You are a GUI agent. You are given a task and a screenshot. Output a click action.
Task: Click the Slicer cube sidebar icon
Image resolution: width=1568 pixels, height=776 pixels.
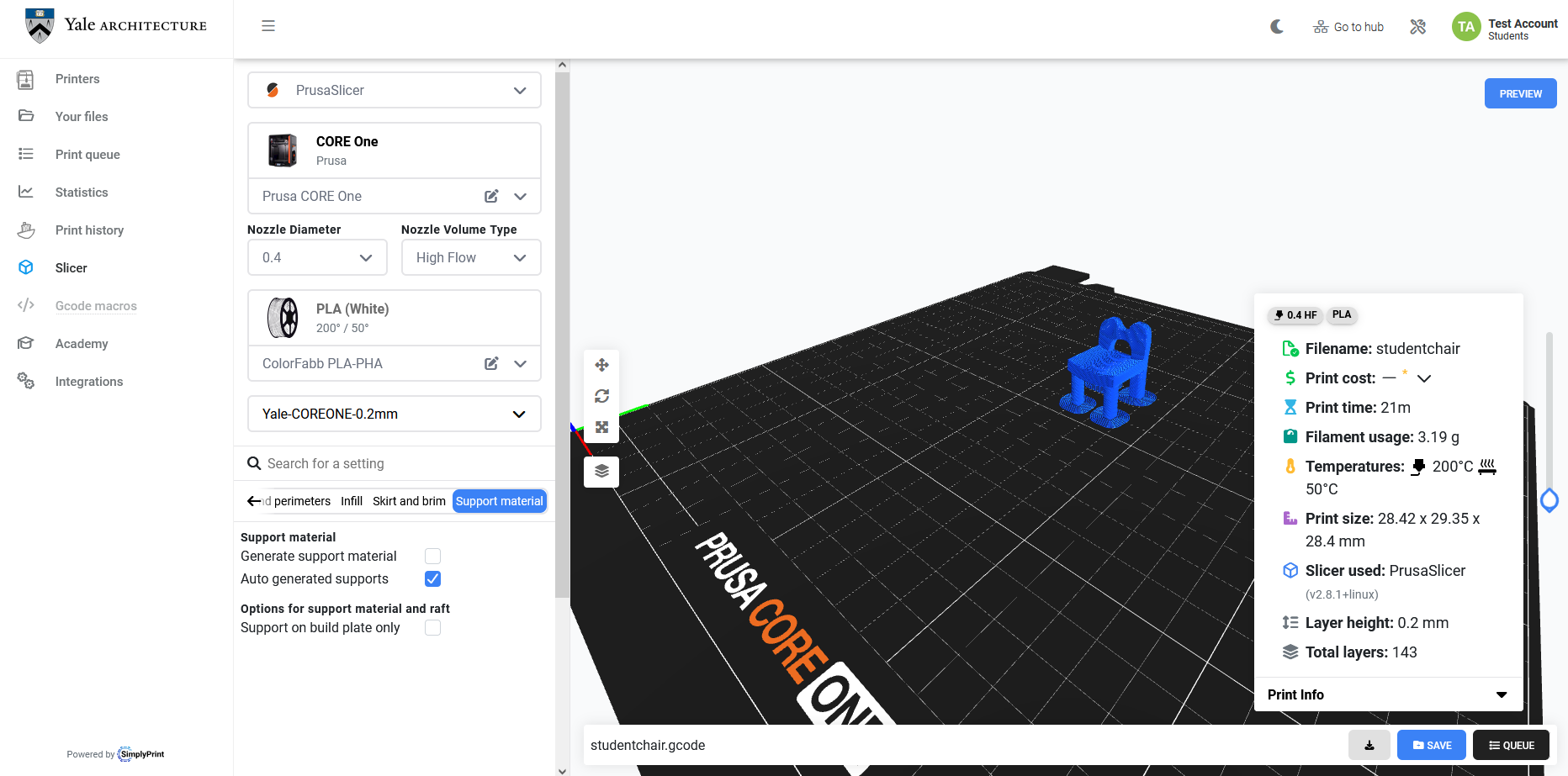(26, 267)
